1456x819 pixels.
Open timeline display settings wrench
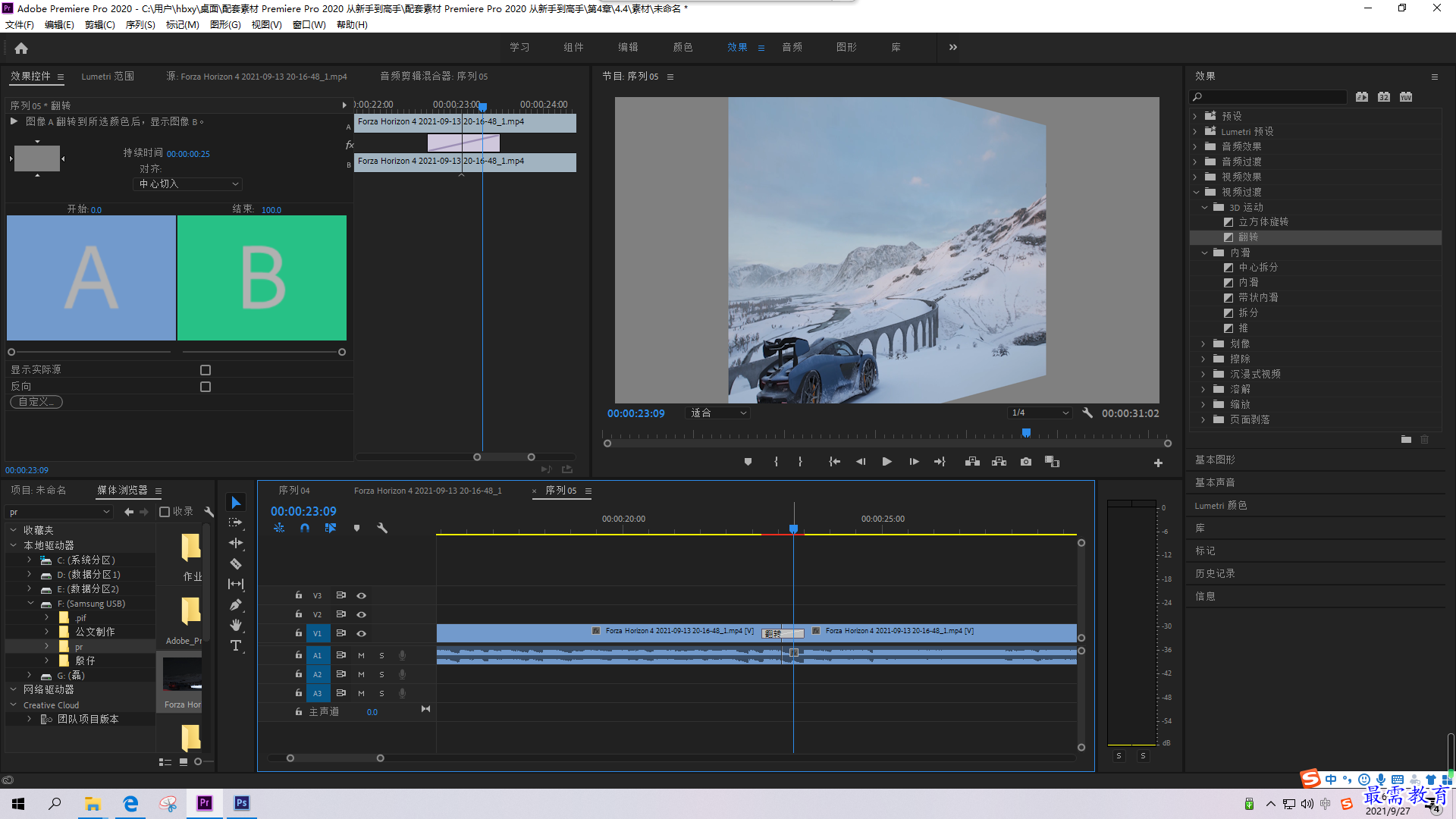382,528
